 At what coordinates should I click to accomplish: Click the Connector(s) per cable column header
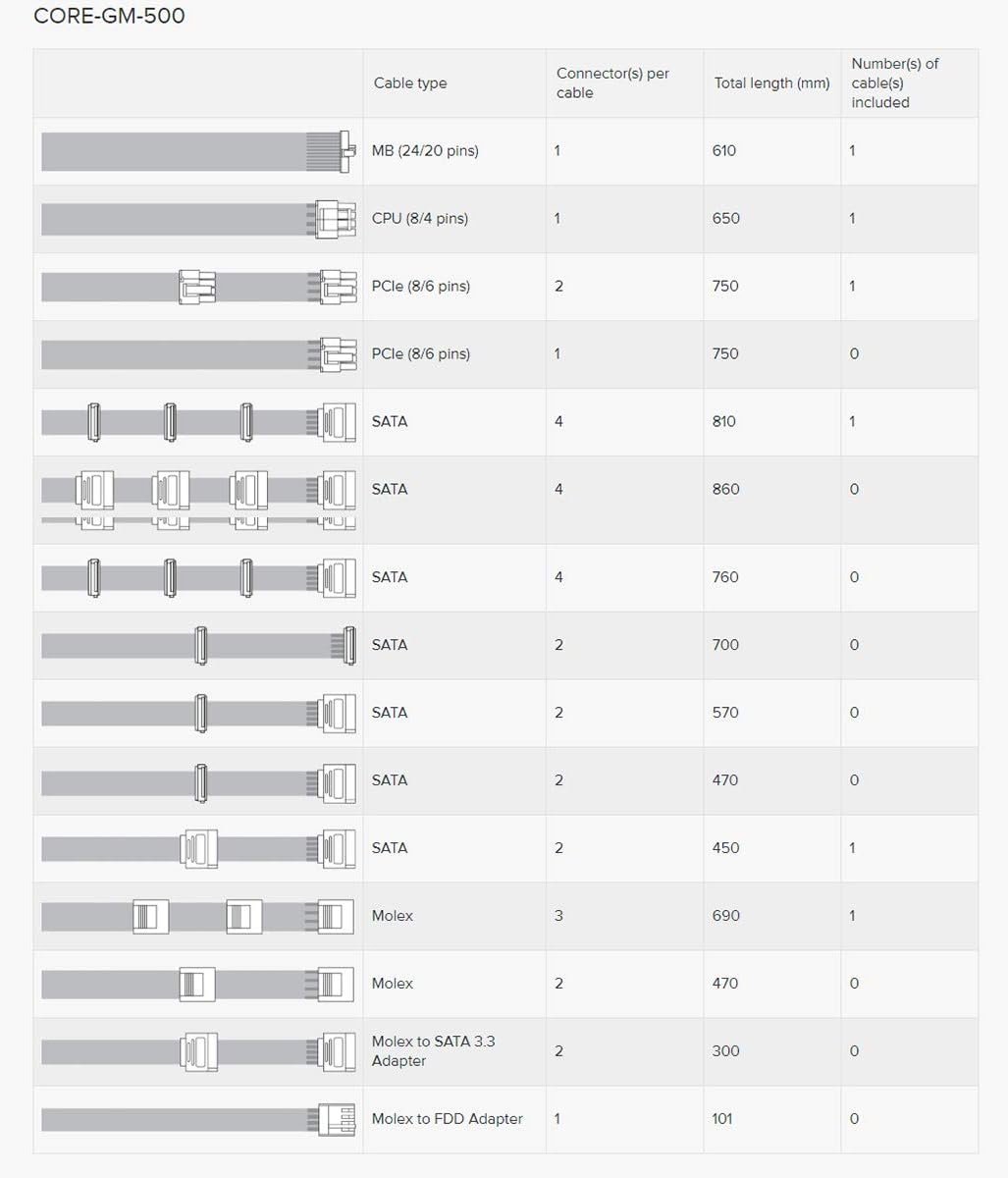coord(612,83)
